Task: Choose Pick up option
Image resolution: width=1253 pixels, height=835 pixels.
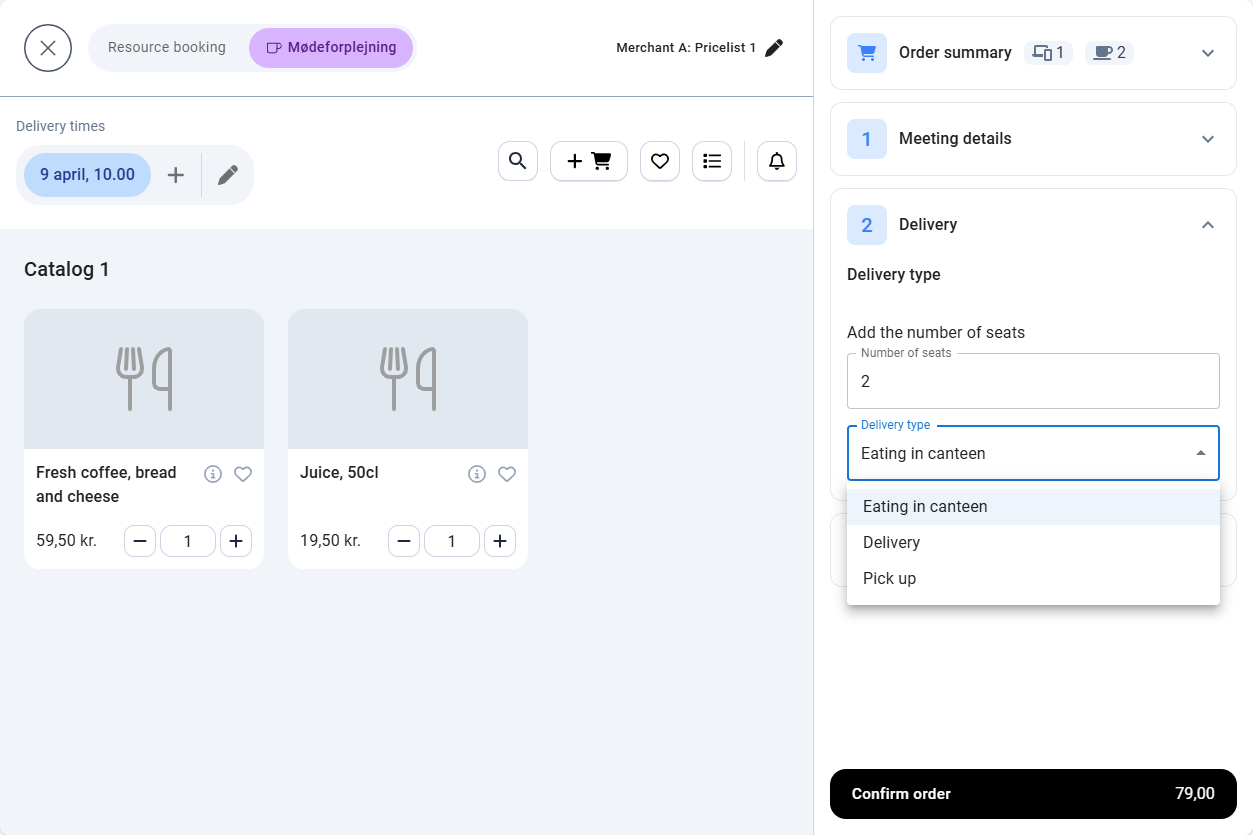Action: (1033, 578)
